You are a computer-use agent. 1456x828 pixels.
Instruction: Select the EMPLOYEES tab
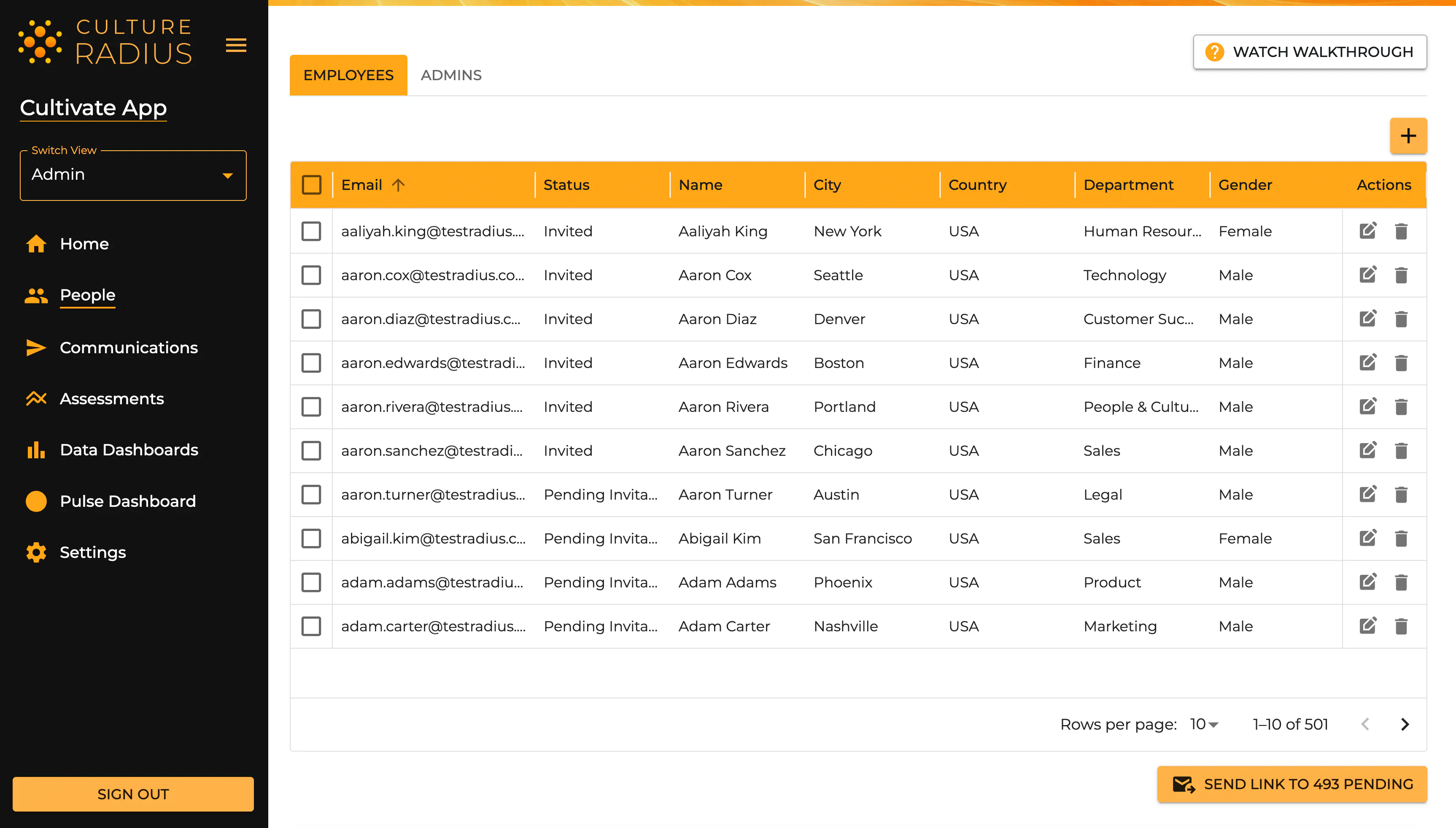[x=348, y=75]
